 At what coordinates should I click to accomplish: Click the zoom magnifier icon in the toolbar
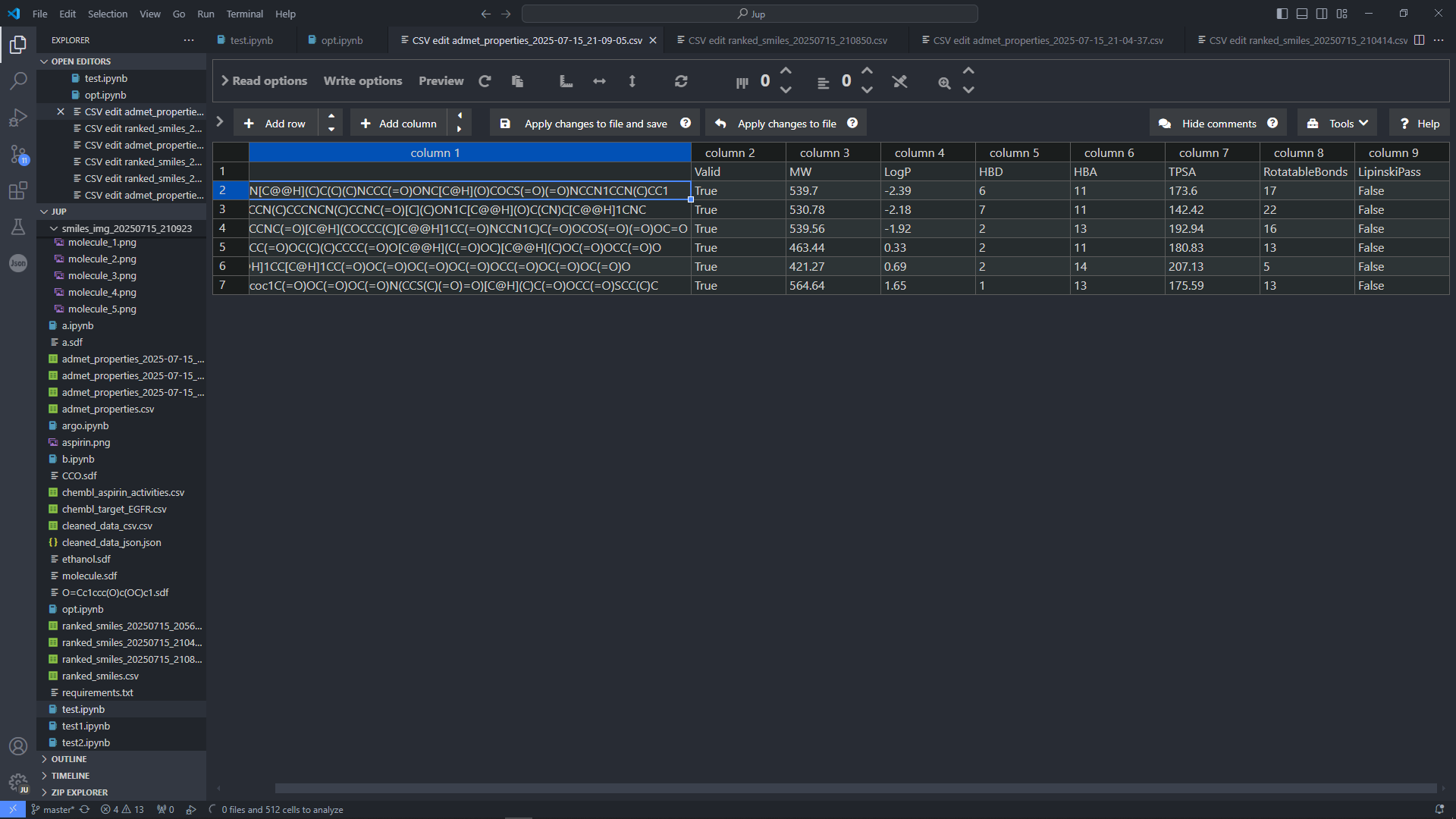tap(944, 83)
